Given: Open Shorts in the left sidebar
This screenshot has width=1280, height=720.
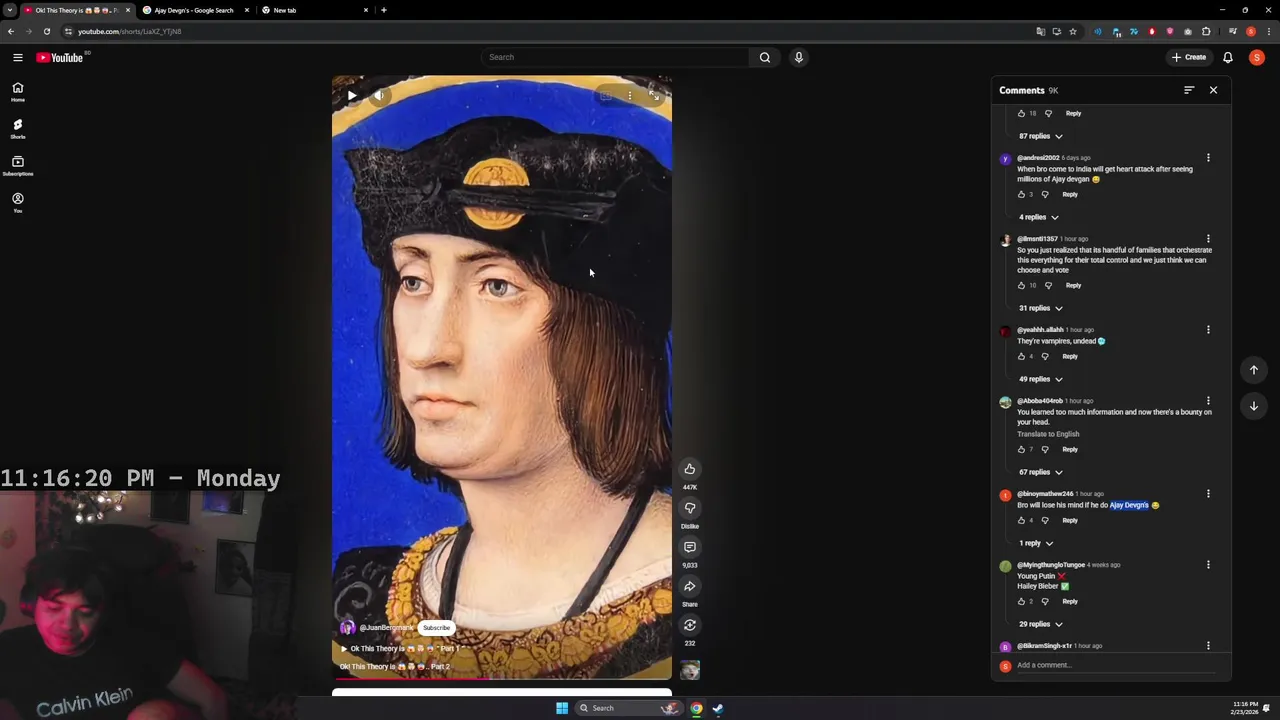Looking at the screenshot, I should click(x=17, y=129).
